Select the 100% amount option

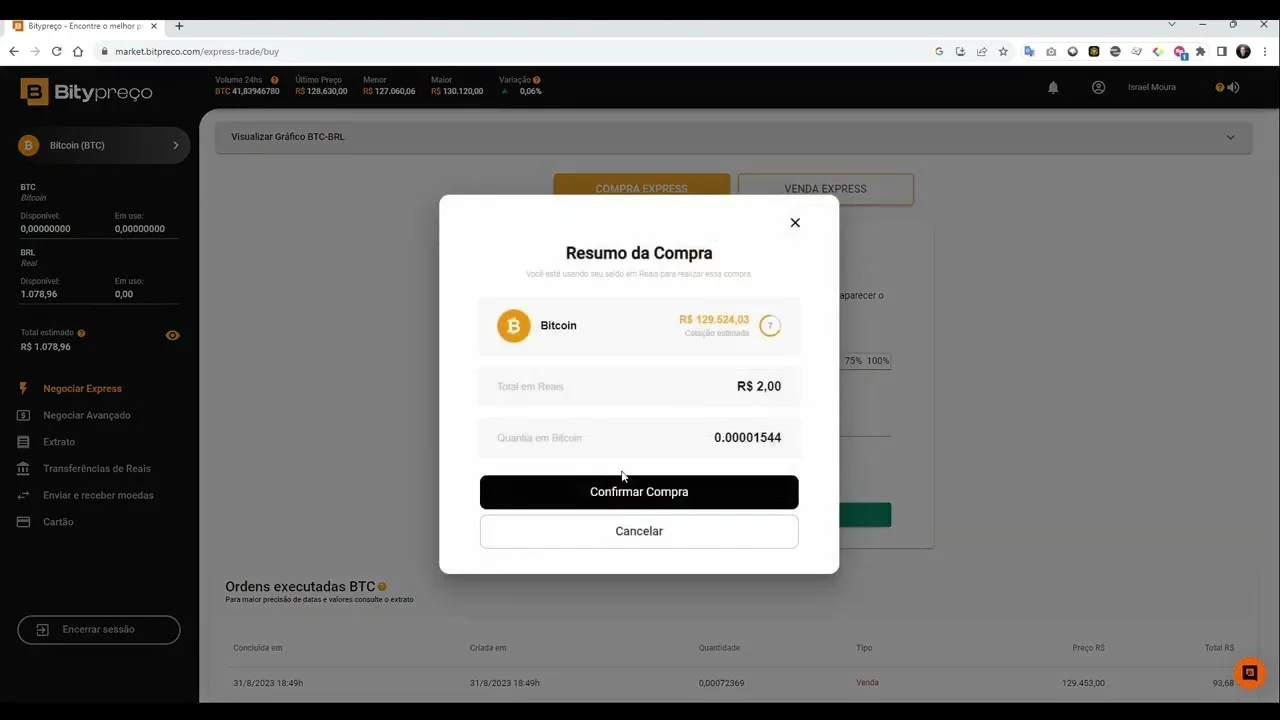(x=878, y=361)
